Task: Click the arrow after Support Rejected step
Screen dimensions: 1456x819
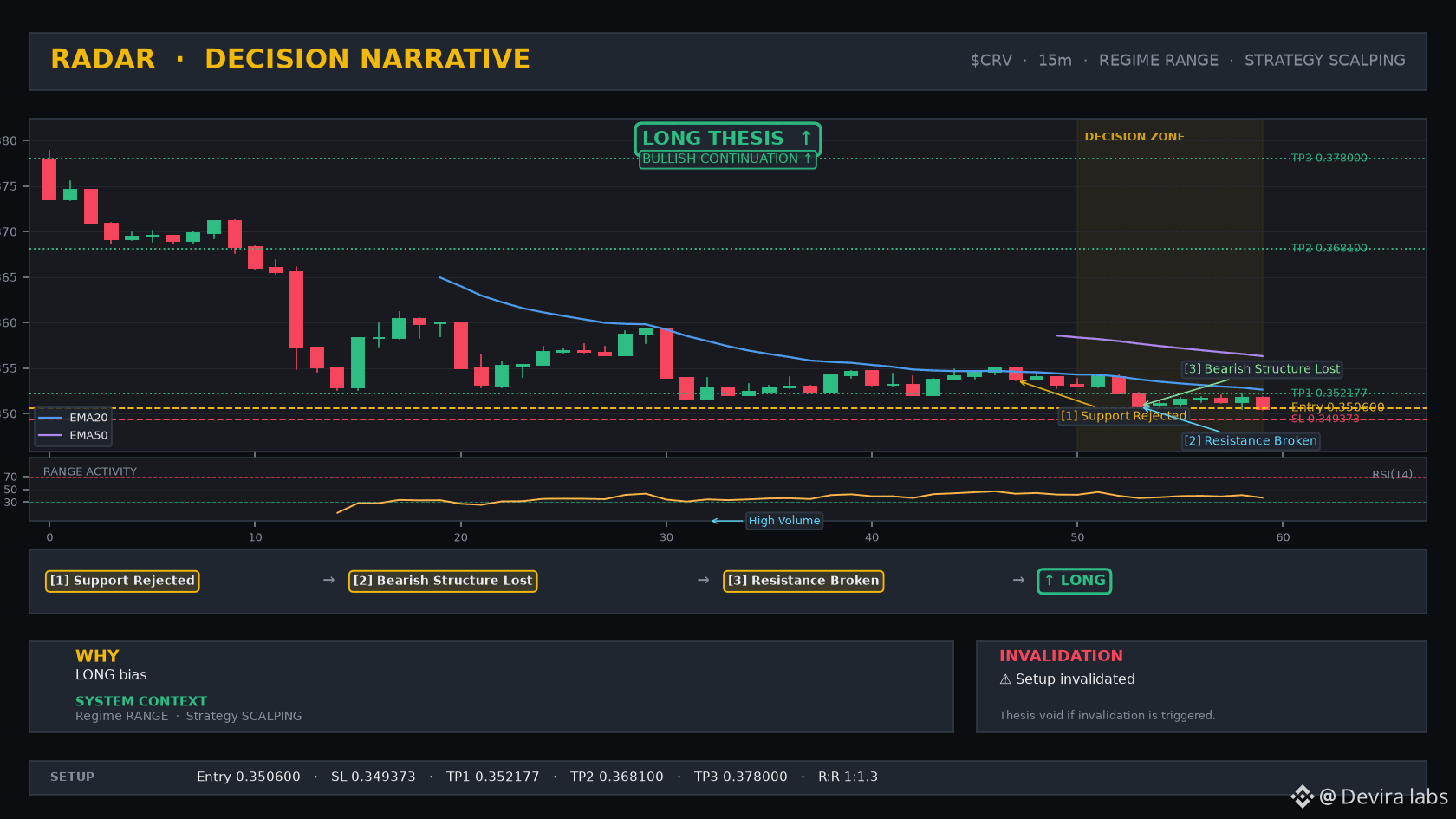Action: (328, 580)
